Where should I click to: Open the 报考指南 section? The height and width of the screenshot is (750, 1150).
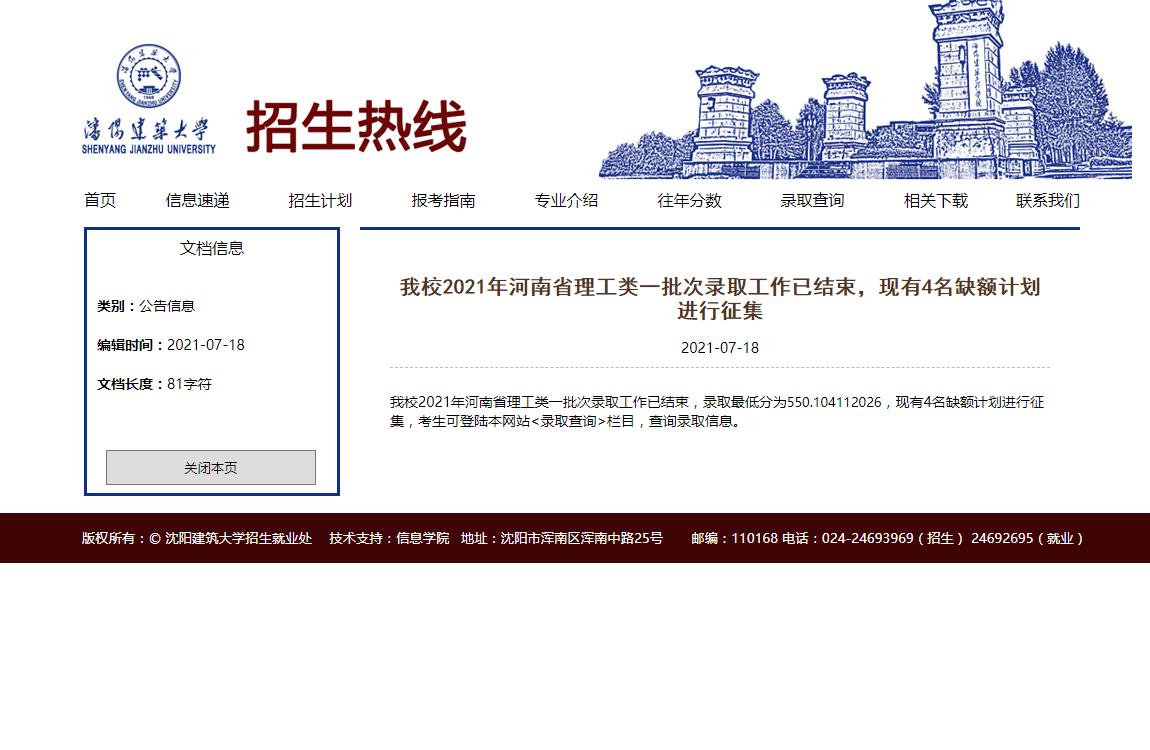443,201
